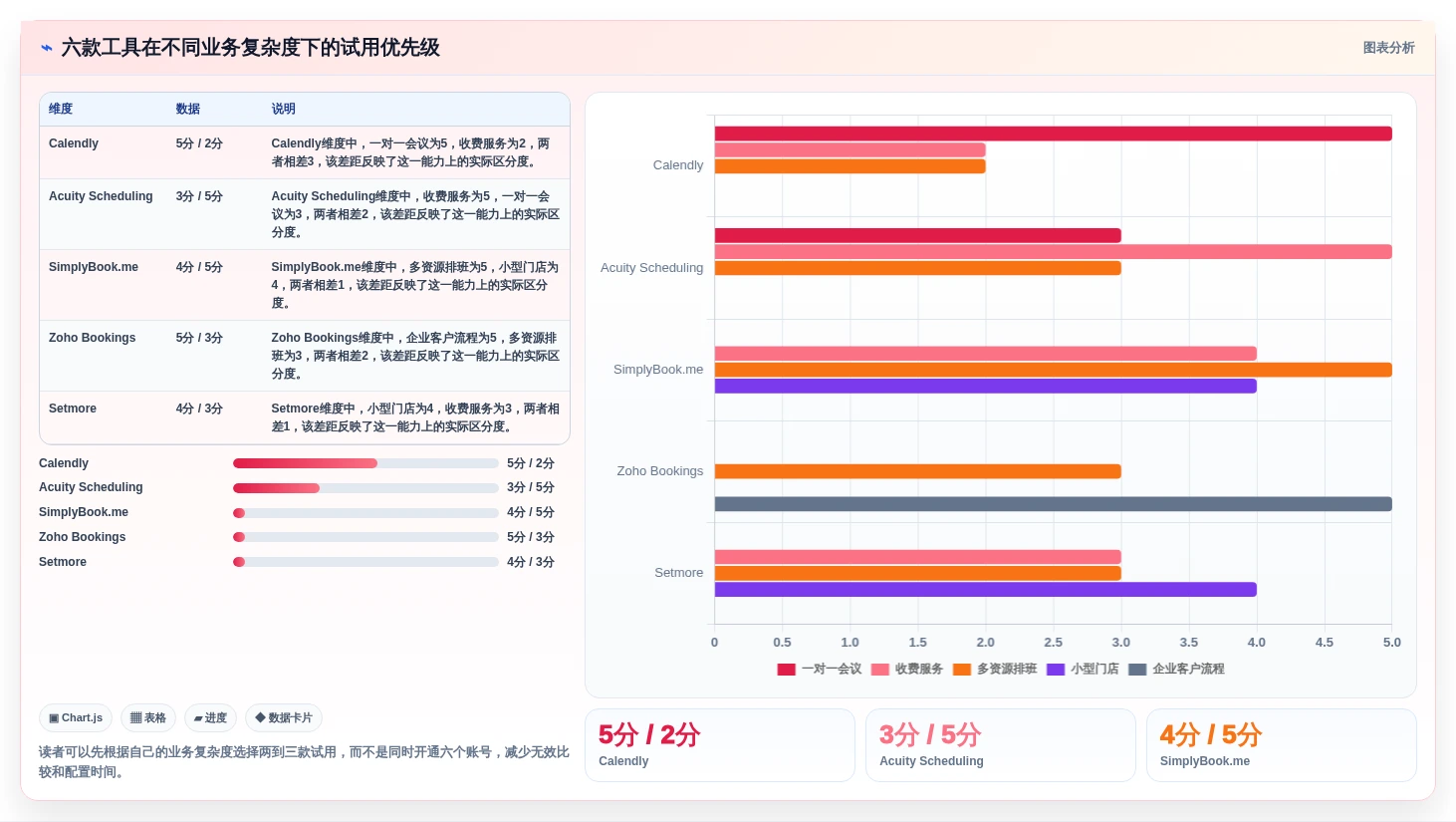The width and height of the screenshot is (1456, 822).
Task: Click Acuity Scheduling's 收费服务 bar in the chart
Action: [x=1053, y=252]
